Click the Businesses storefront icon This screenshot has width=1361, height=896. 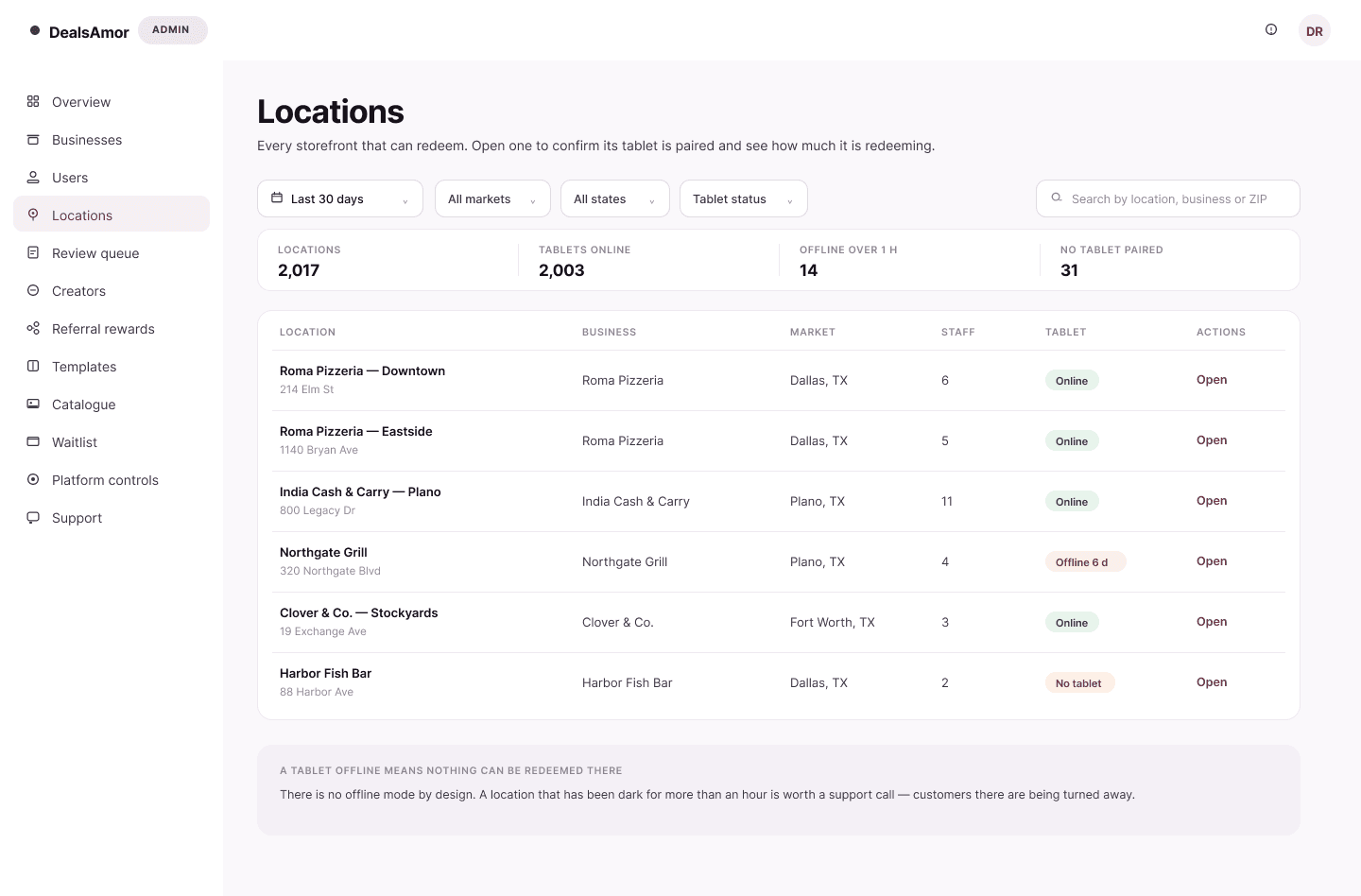click(33, 139)
